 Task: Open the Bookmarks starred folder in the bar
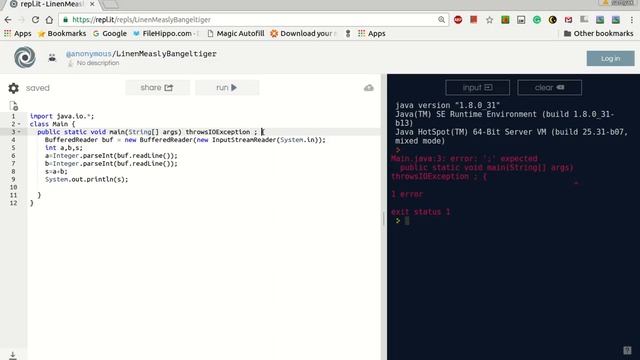[x=62, y=33]
